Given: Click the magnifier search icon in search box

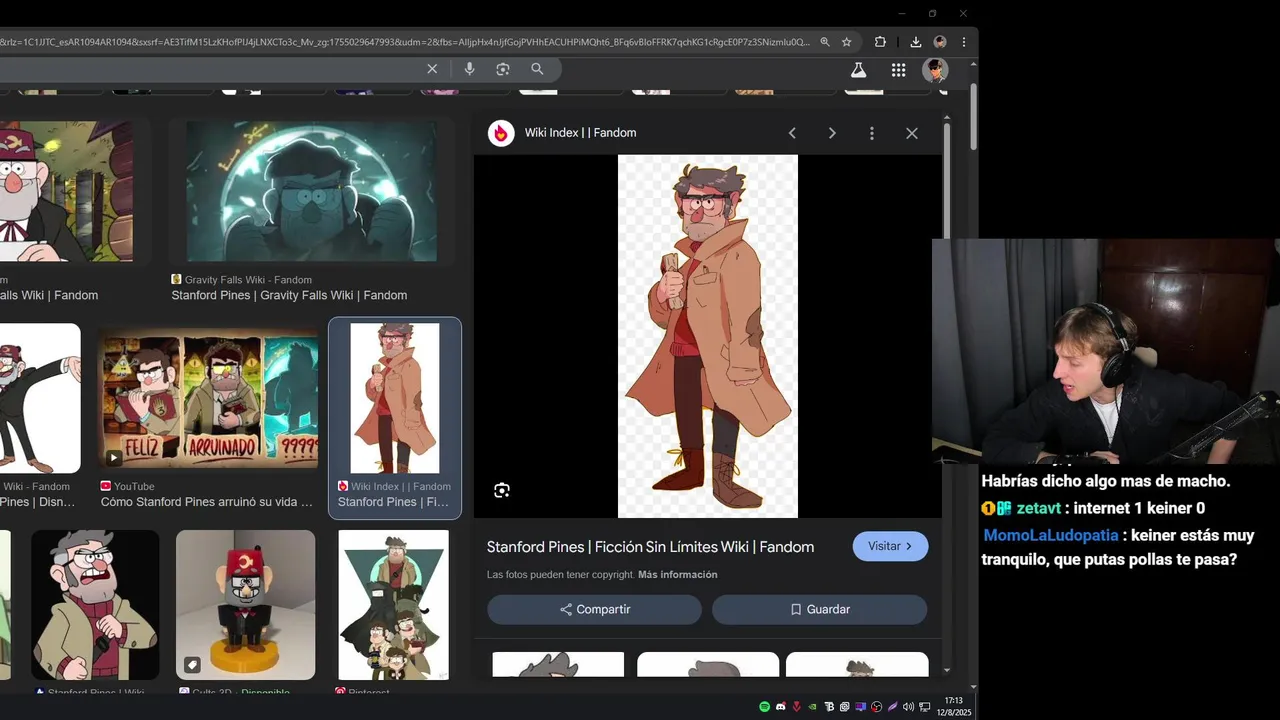Looking at the screenshot, I should pyautogui.click(x=537, y=69).
